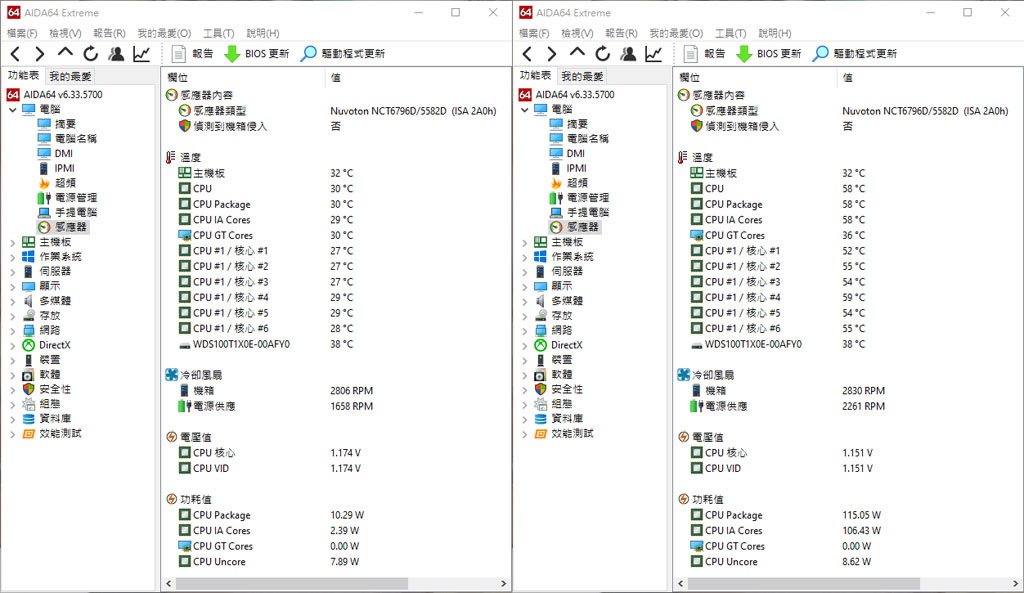Click the Up arrow in left window toolbar
This screenshot has height=593, width=1024.
(65, 52)
